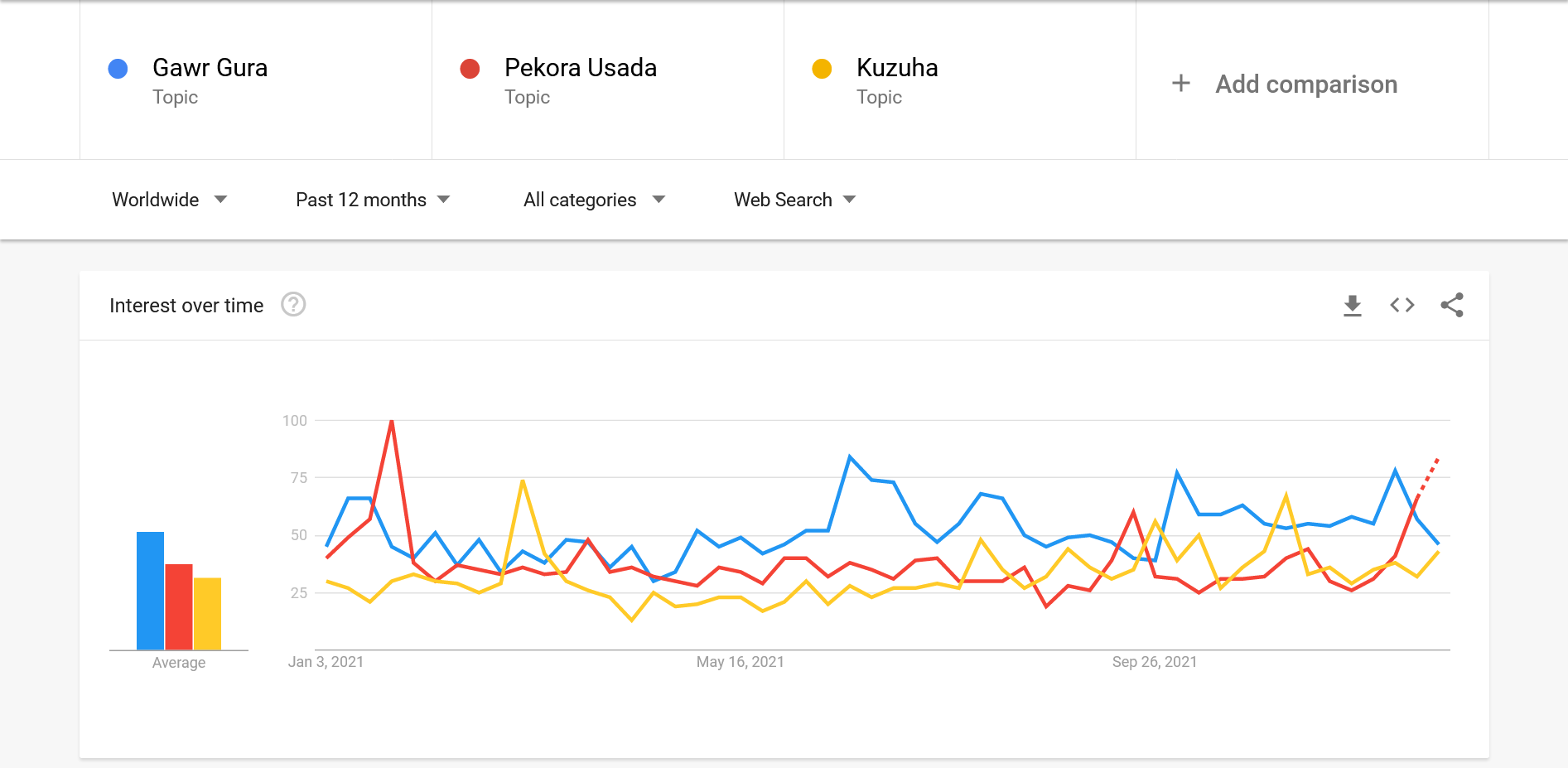Open the Worldwide region dropdown
Image resolution: width=1568 pixels, height=768 pixels.
tap(170, 200)
